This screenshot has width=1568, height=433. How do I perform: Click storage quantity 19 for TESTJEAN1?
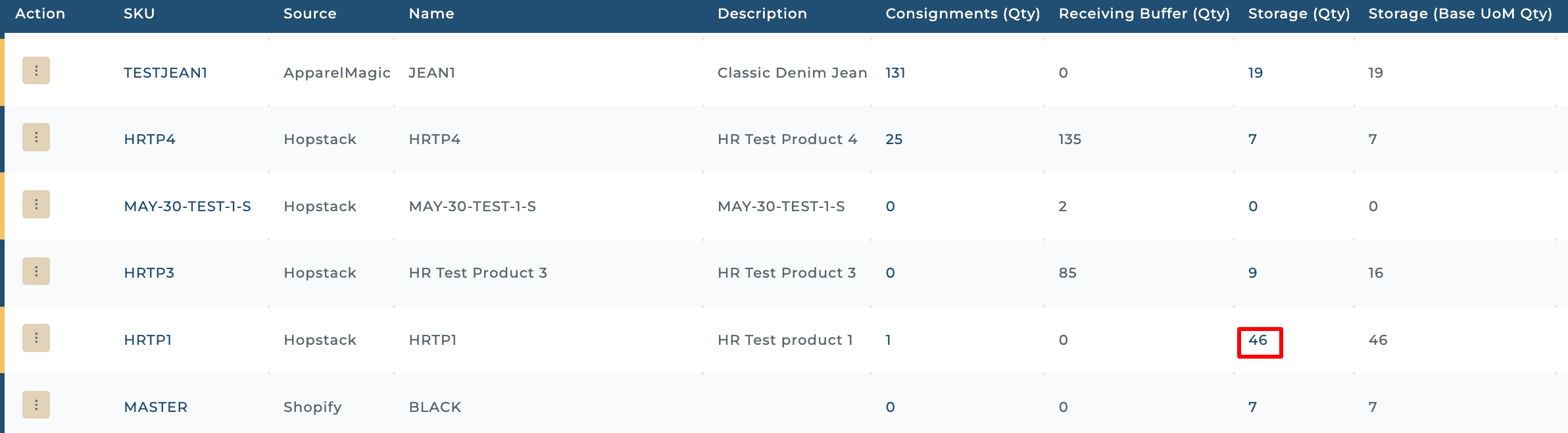[x=1255, y=73]
